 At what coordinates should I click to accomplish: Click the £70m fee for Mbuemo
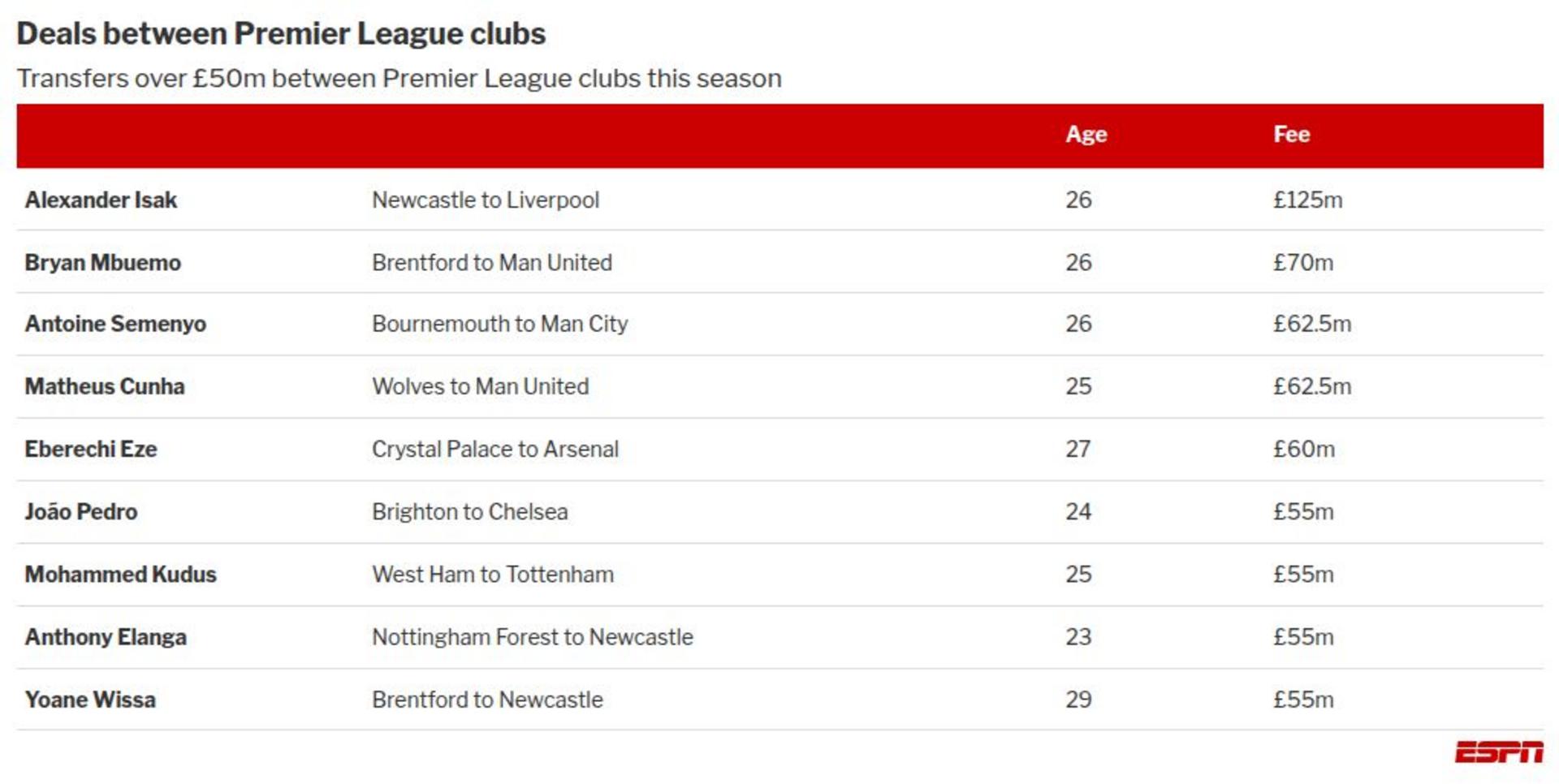coord(1303,263)
